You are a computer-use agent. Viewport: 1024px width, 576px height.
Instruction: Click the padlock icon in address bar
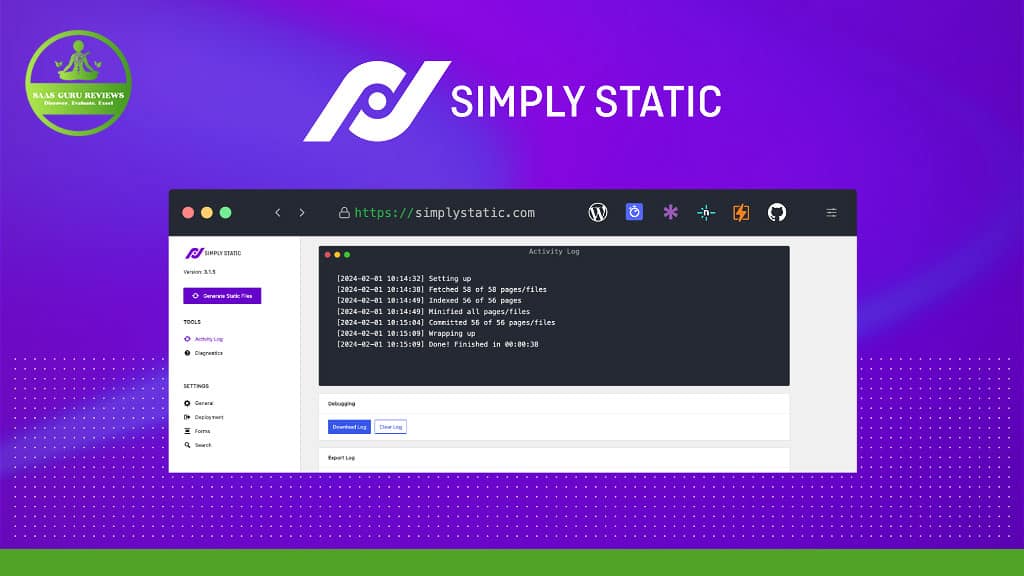[344, 212]
